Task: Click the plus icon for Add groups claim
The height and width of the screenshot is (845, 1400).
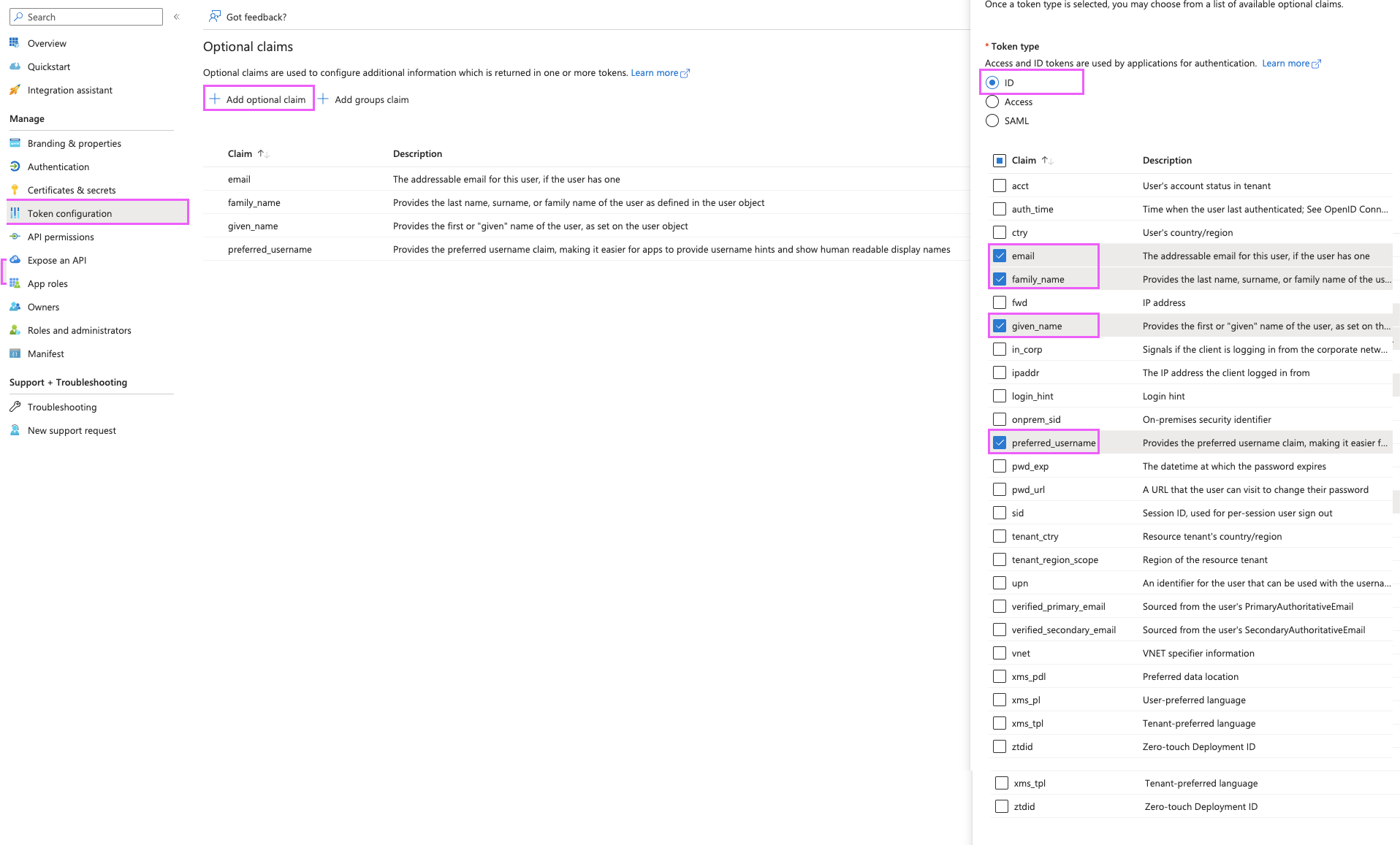Action: pos(323,99)
